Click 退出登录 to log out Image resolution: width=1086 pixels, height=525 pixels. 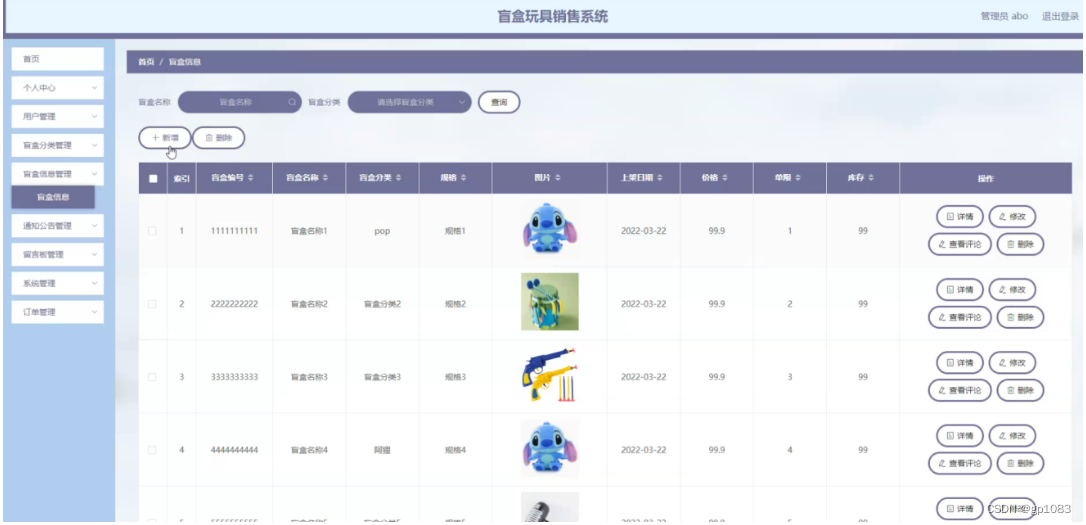pyautogui.click(x=1060, y=16)
